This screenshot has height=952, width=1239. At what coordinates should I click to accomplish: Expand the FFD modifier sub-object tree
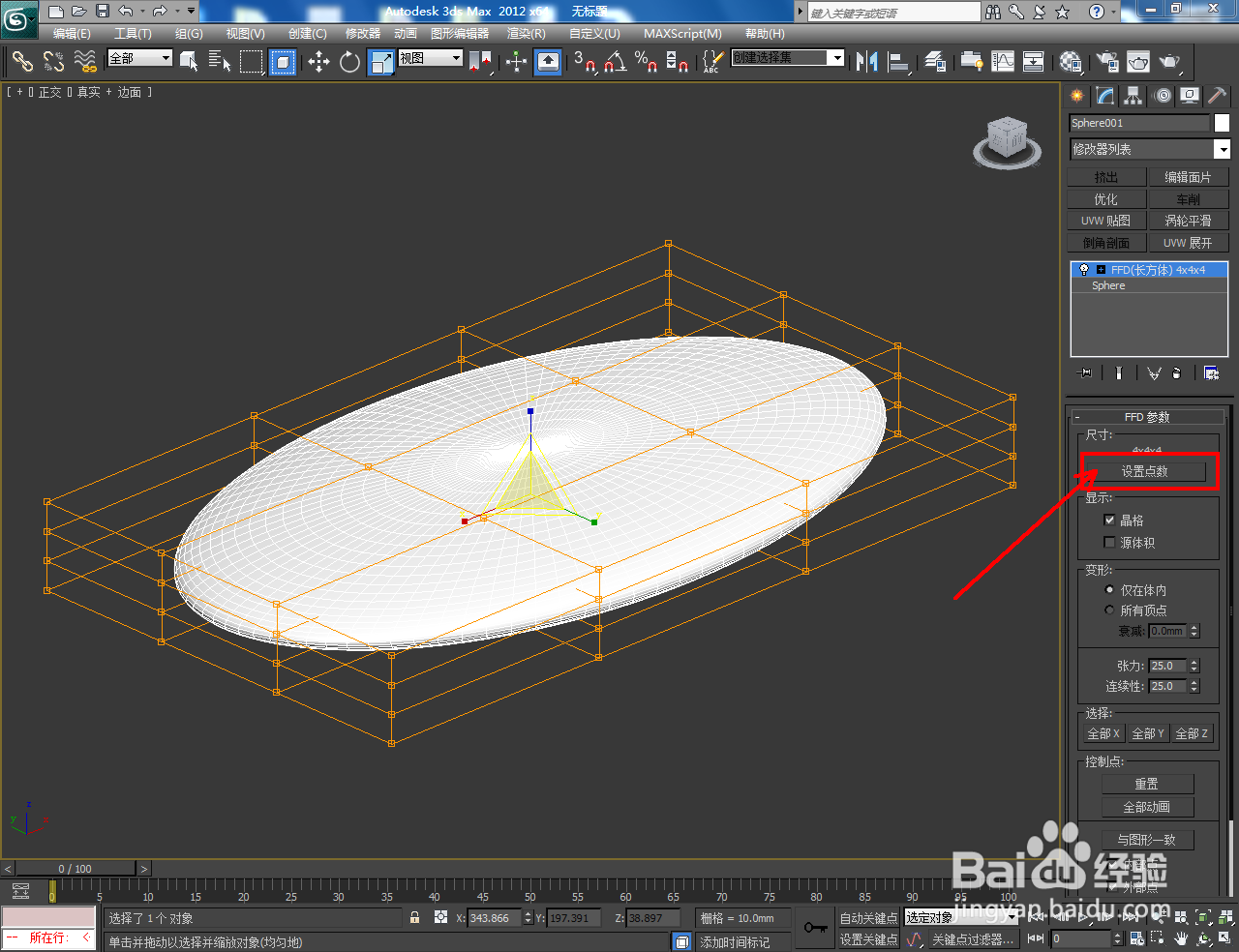click(x=1101, y=270)
